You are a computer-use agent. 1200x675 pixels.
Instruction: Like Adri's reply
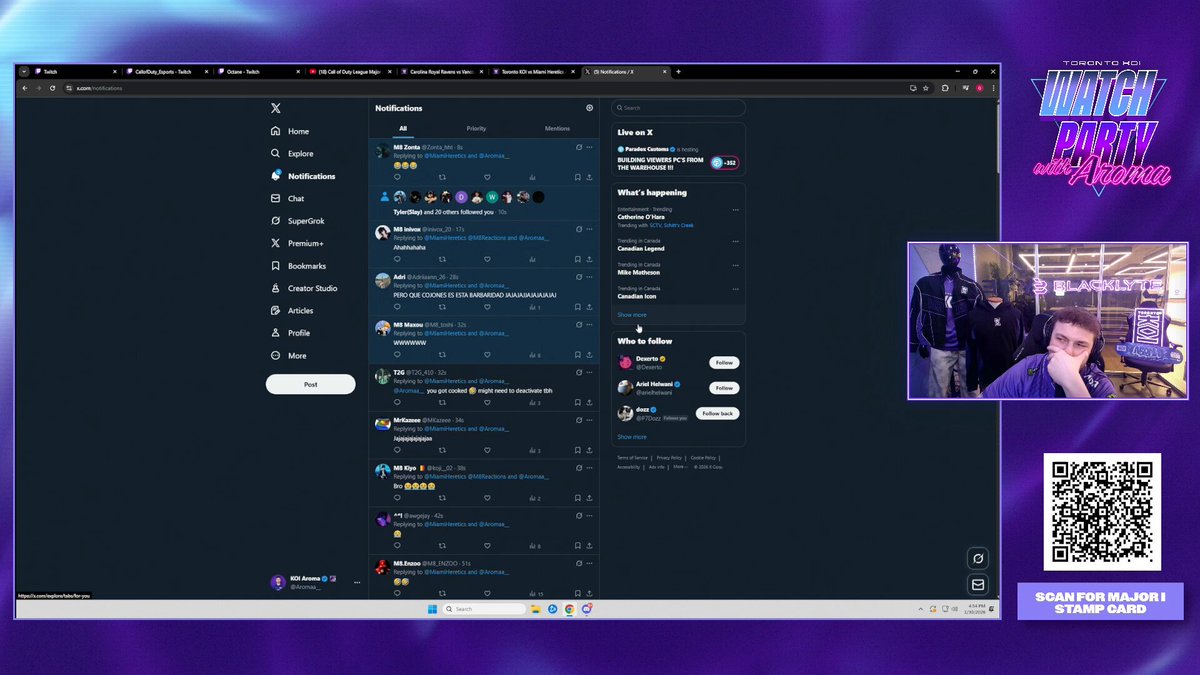487,307
